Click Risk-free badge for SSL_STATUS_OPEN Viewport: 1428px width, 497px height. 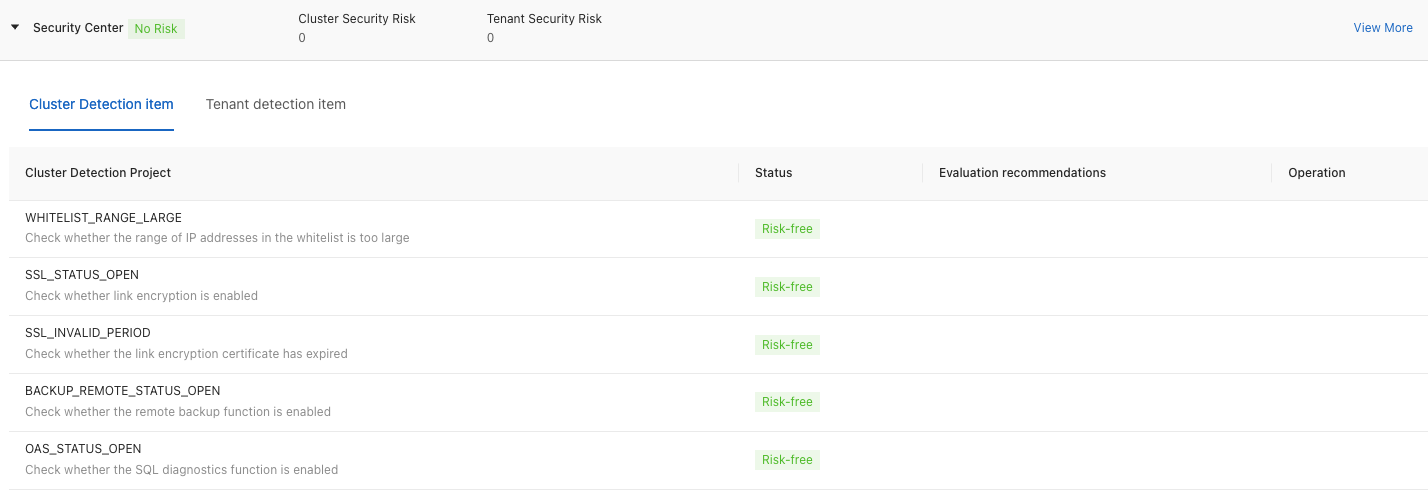(x=787, y=287)
